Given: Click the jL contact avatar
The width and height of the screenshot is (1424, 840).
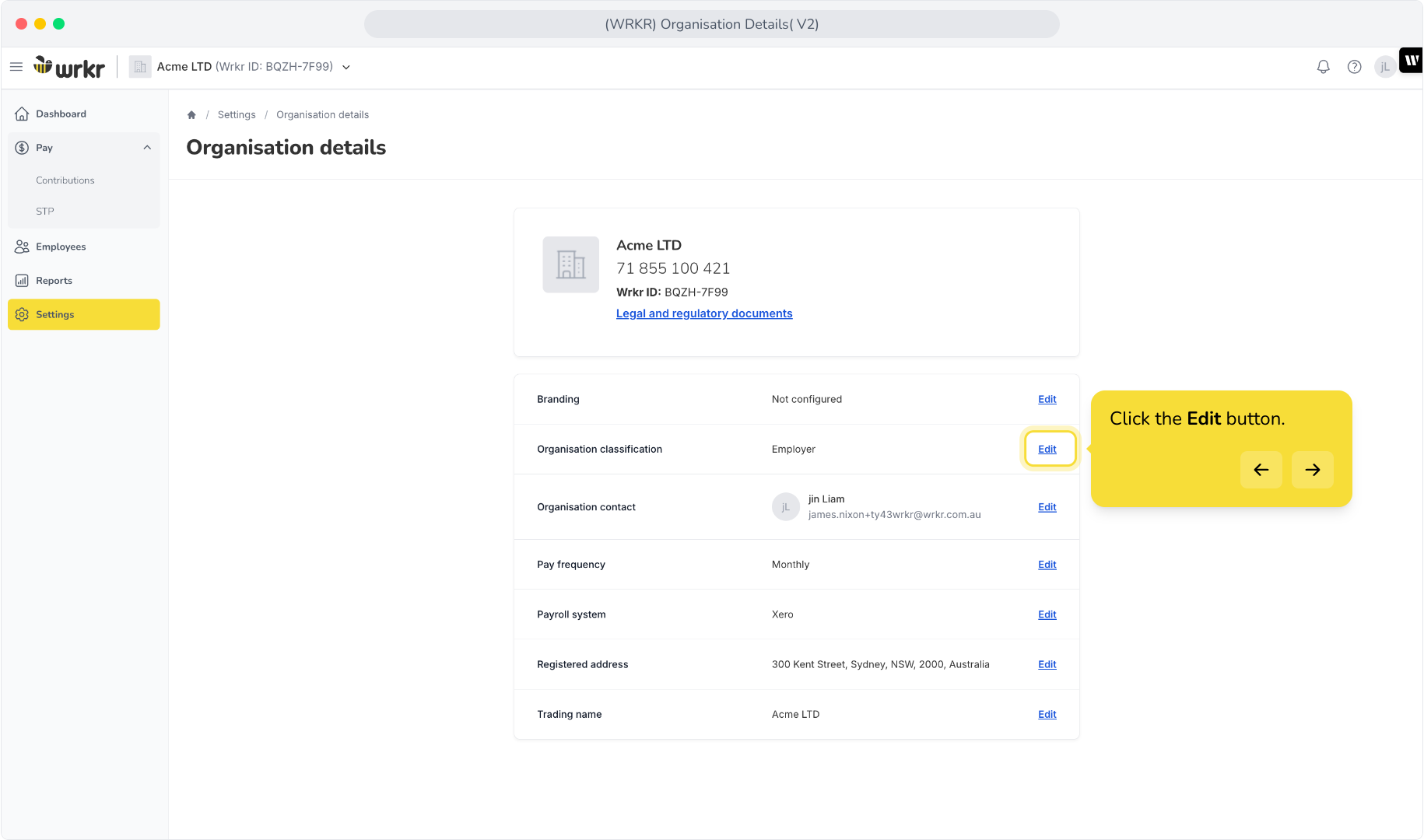Looking at the screenshot, I should [x=786, y=507].
